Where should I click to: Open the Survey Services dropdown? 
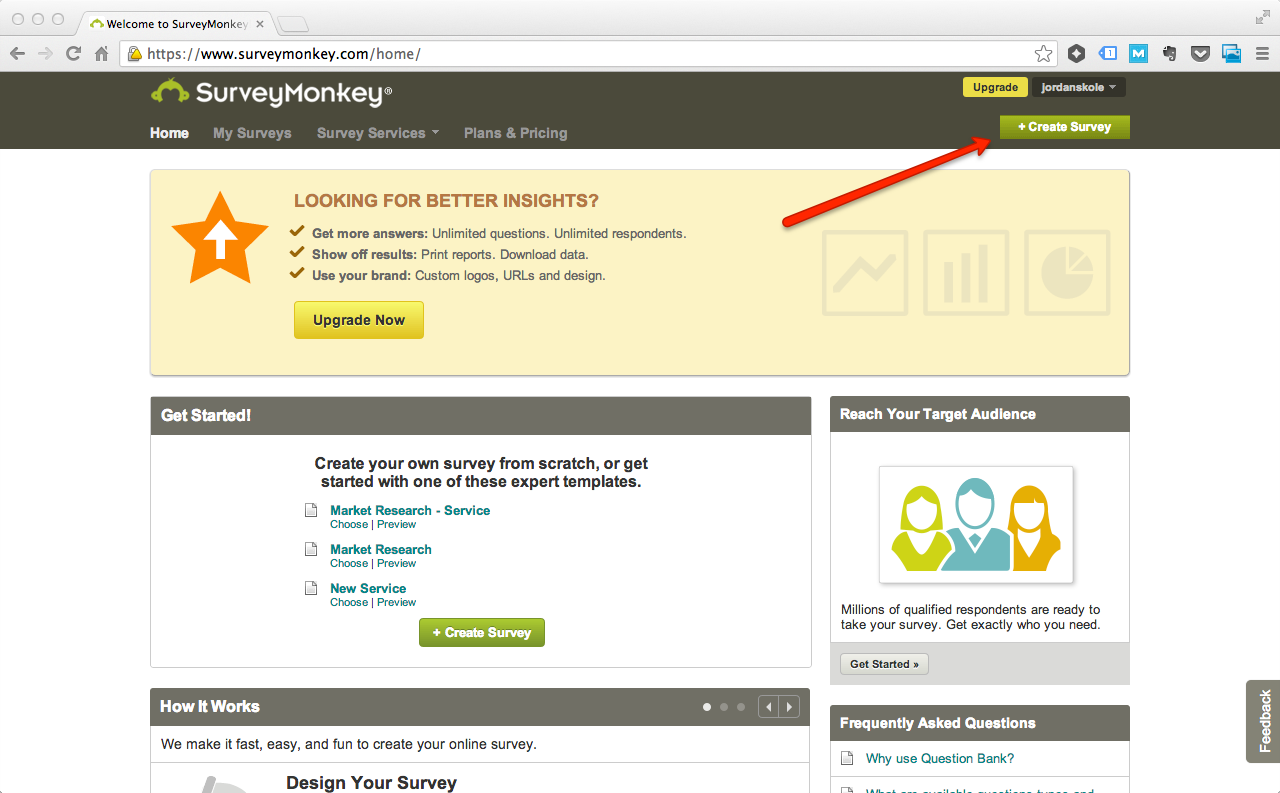(377, 132)
